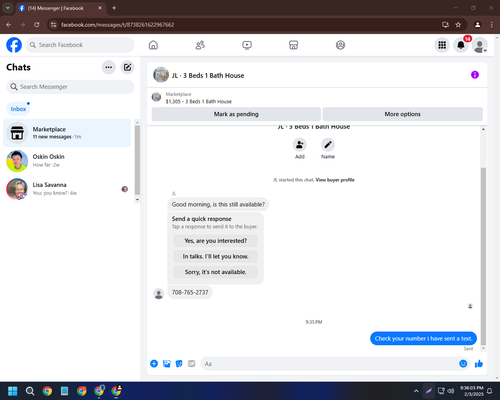This screenshot has width=500, height=400.
Task: Click Mark as pending button
Action: pyautogui.click(x=236, y=114)
